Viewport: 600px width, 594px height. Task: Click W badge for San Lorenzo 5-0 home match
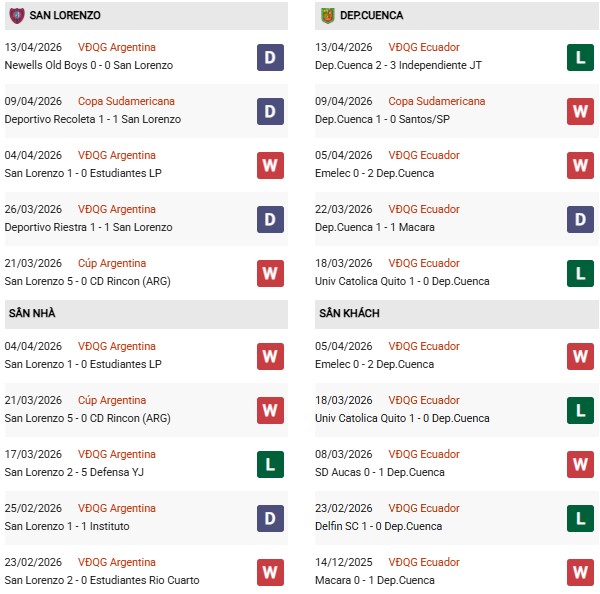(270, 410)
